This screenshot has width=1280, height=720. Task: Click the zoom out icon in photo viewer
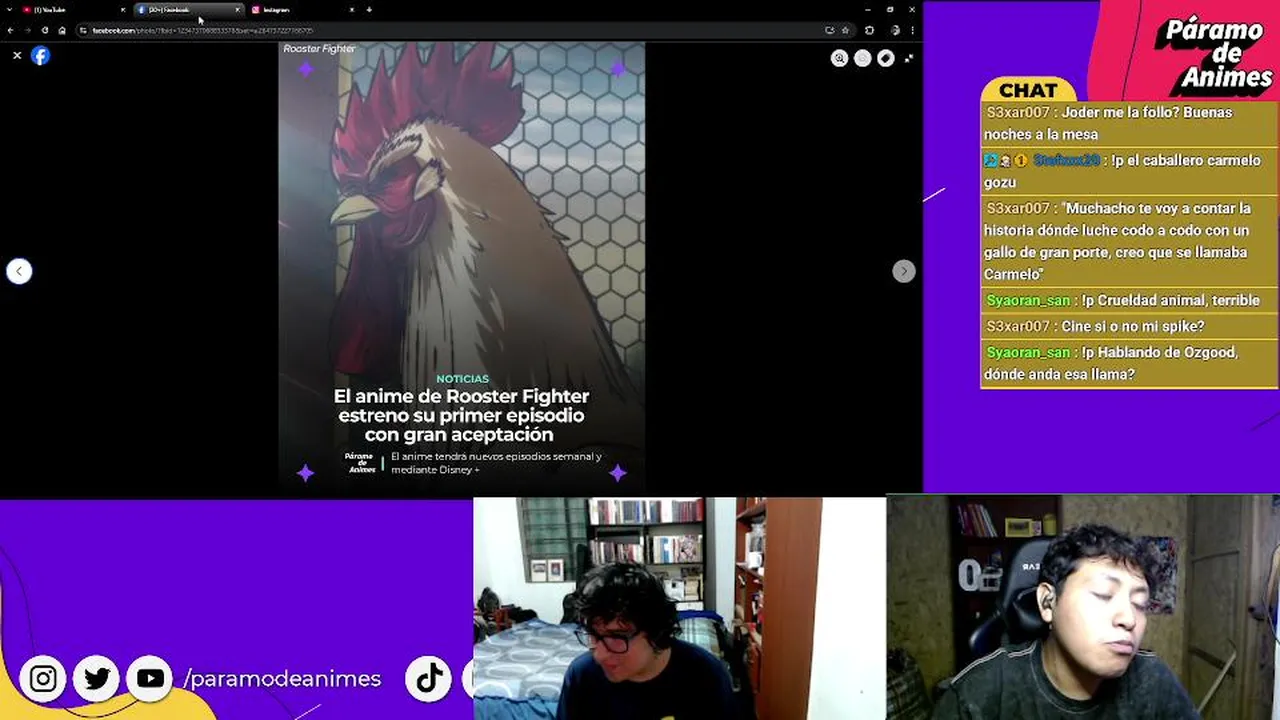pyautogui.click(x=862, y=58)
